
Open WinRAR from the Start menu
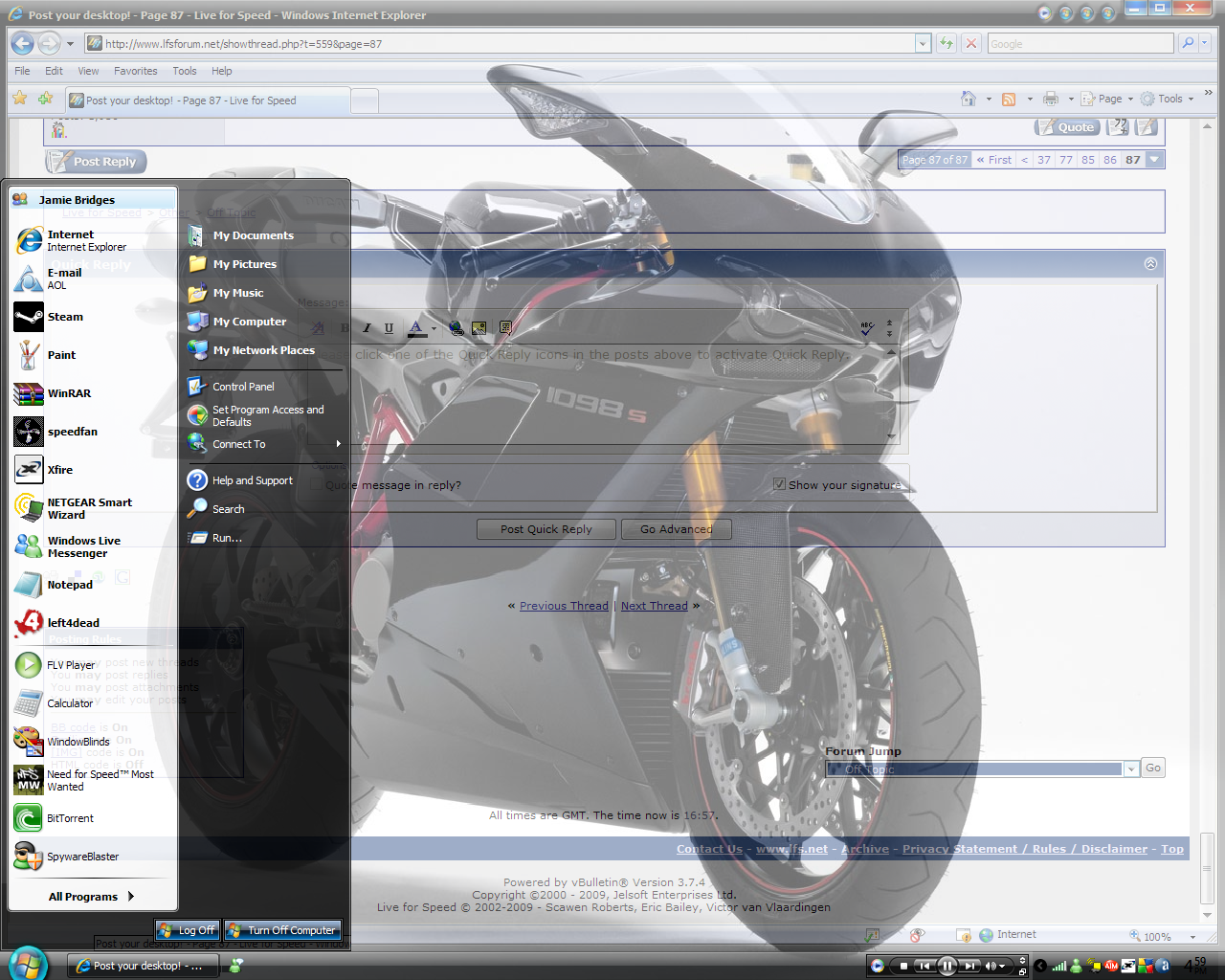coord(93,393)
